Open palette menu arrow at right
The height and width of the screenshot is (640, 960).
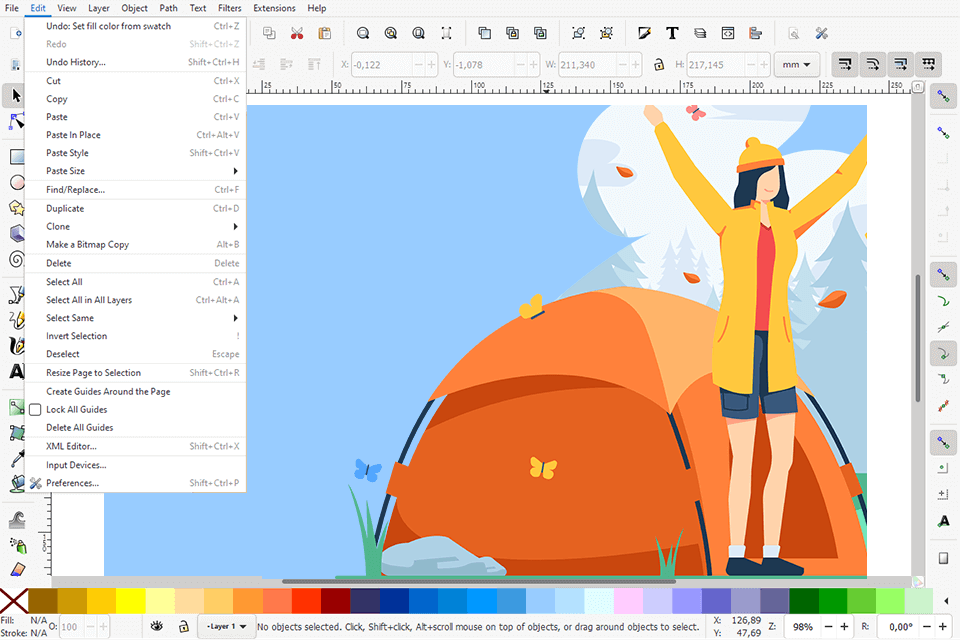pyautogui.click(x=947, y=601)
